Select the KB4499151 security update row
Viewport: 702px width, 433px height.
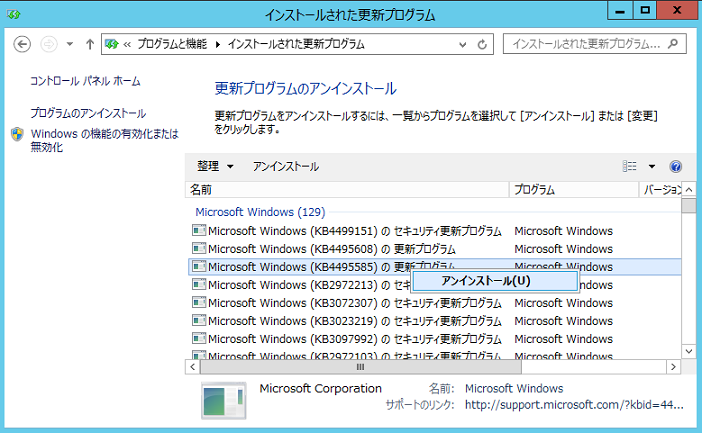(x=434, y=231)
